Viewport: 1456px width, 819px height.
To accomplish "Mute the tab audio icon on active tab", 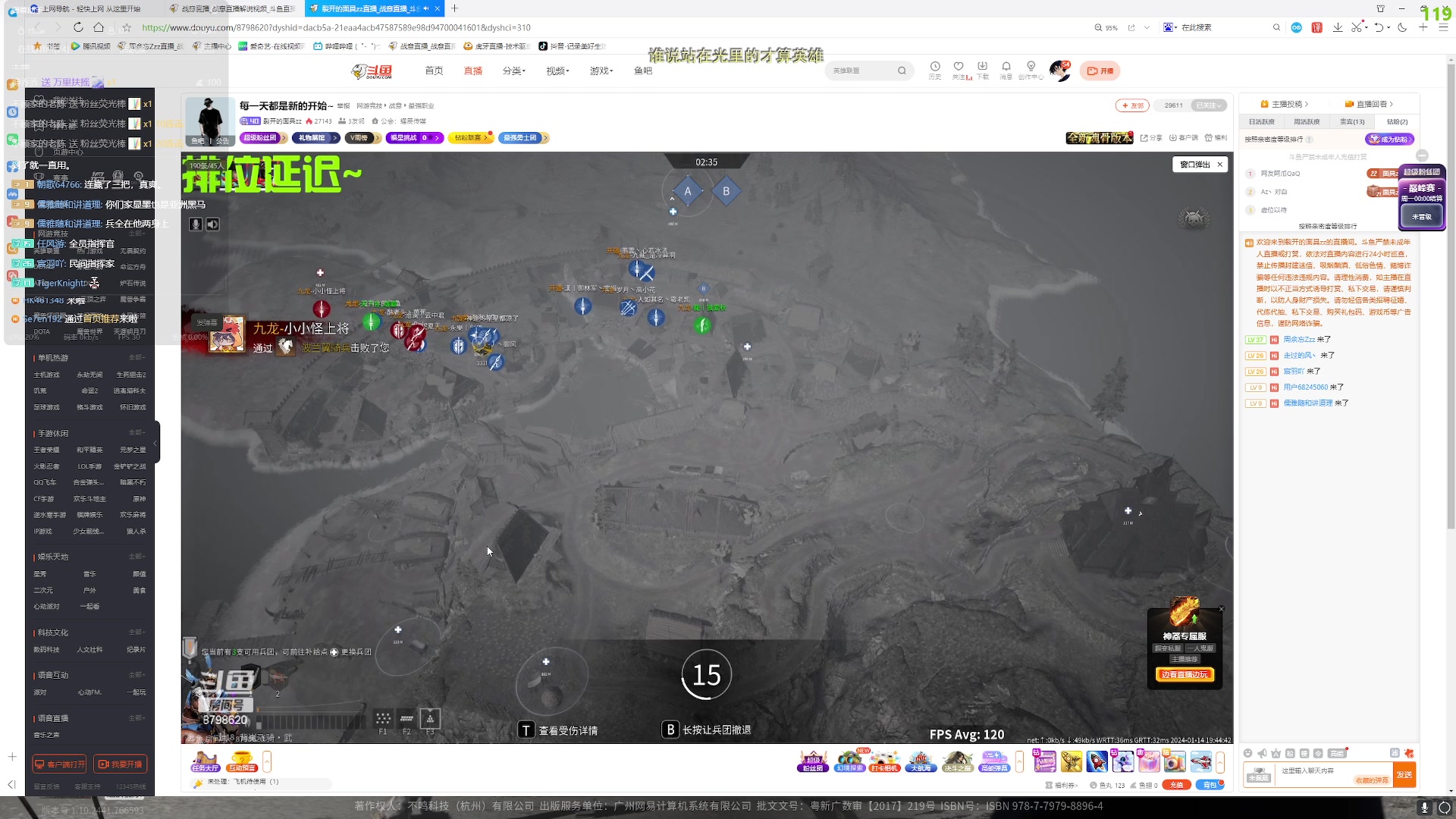I will (425, 8).
